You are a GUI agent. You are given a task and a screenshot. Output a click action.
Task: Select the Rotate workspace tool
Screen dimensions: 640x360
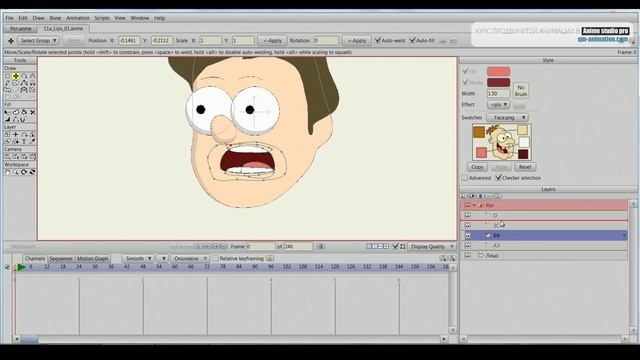(24, 172)
